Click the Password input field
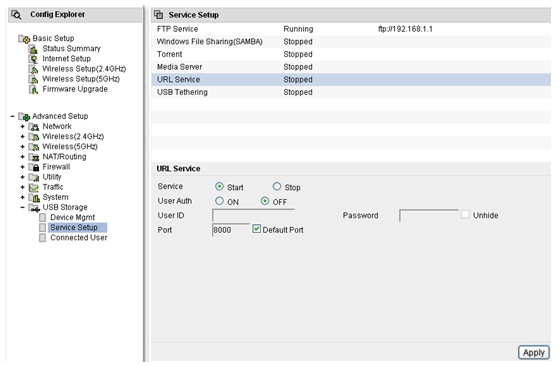This screenshot has height=365, width=559. click(429, 215)
